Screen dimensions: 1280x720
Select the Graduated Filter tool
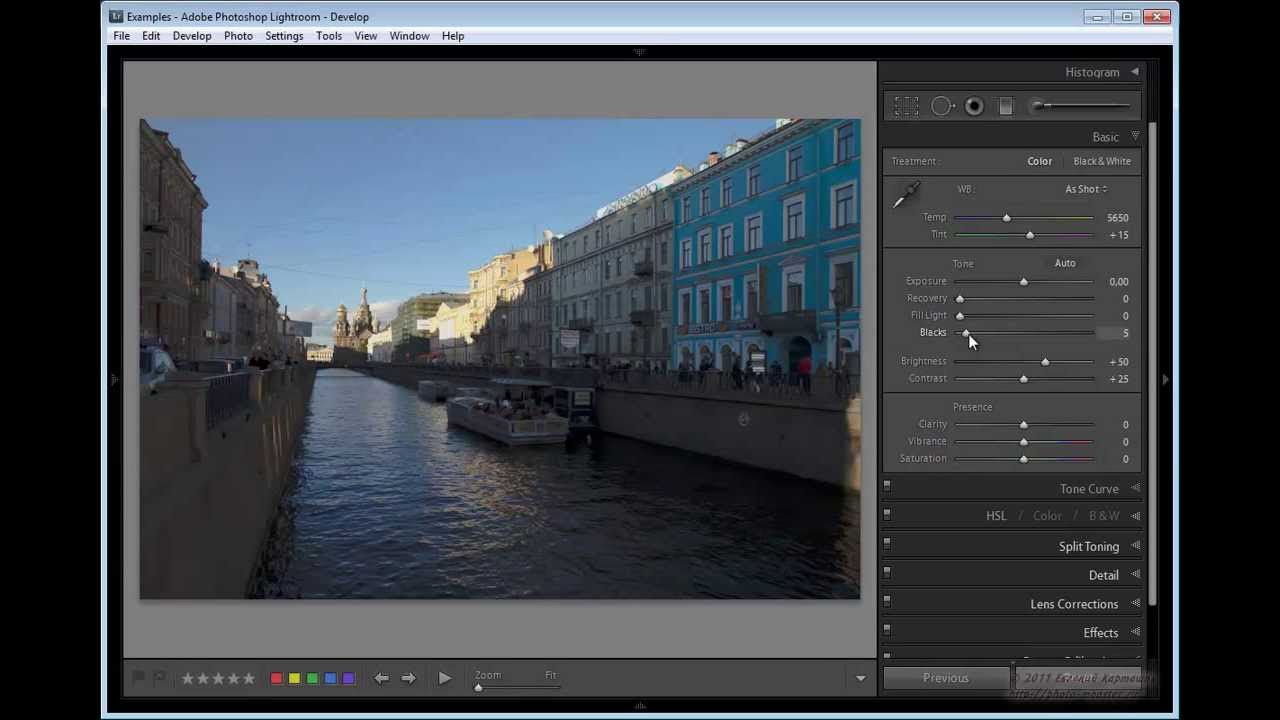1006,106
